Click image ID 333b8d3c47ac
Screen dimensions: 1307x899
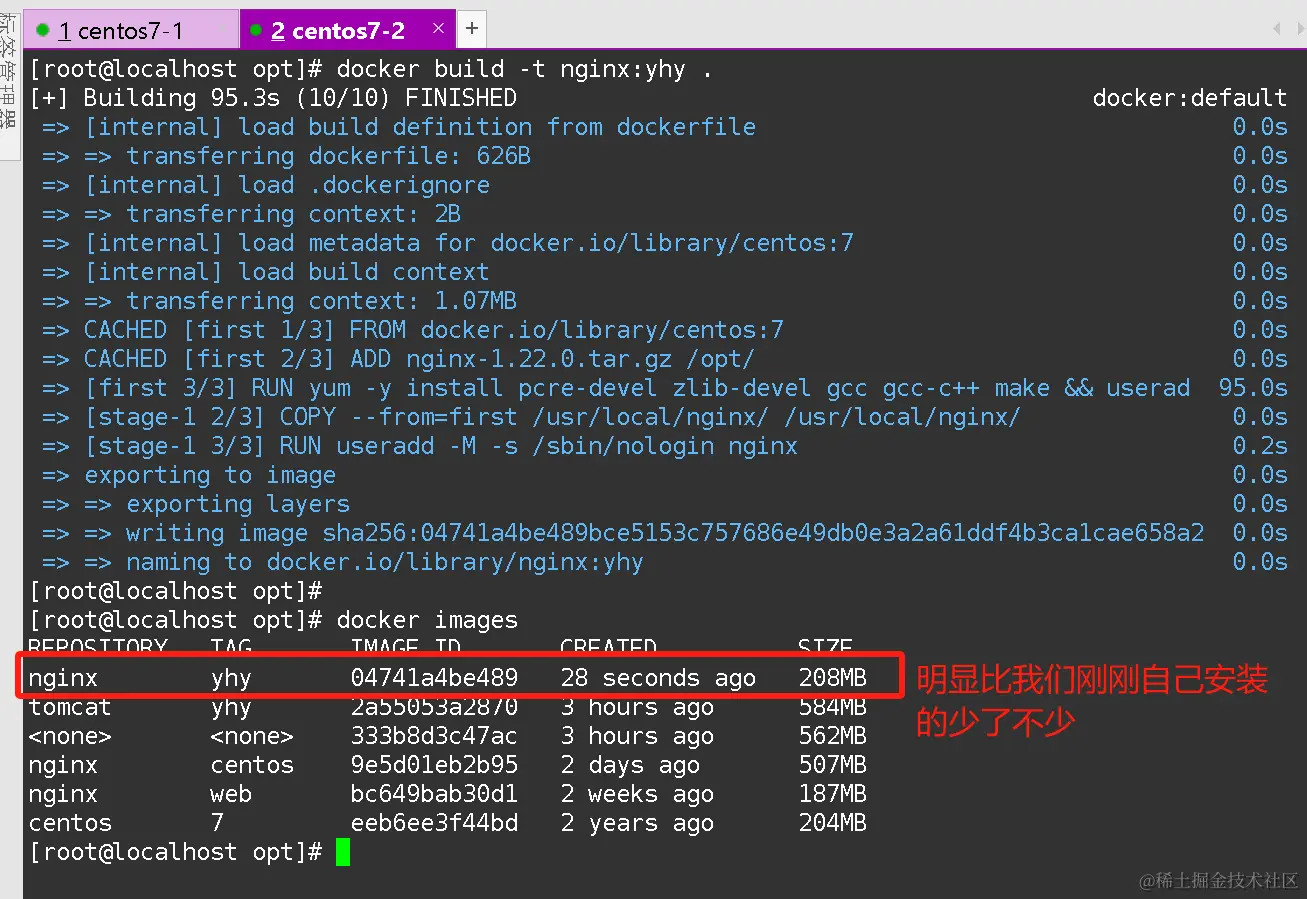(x=434, y=736)
